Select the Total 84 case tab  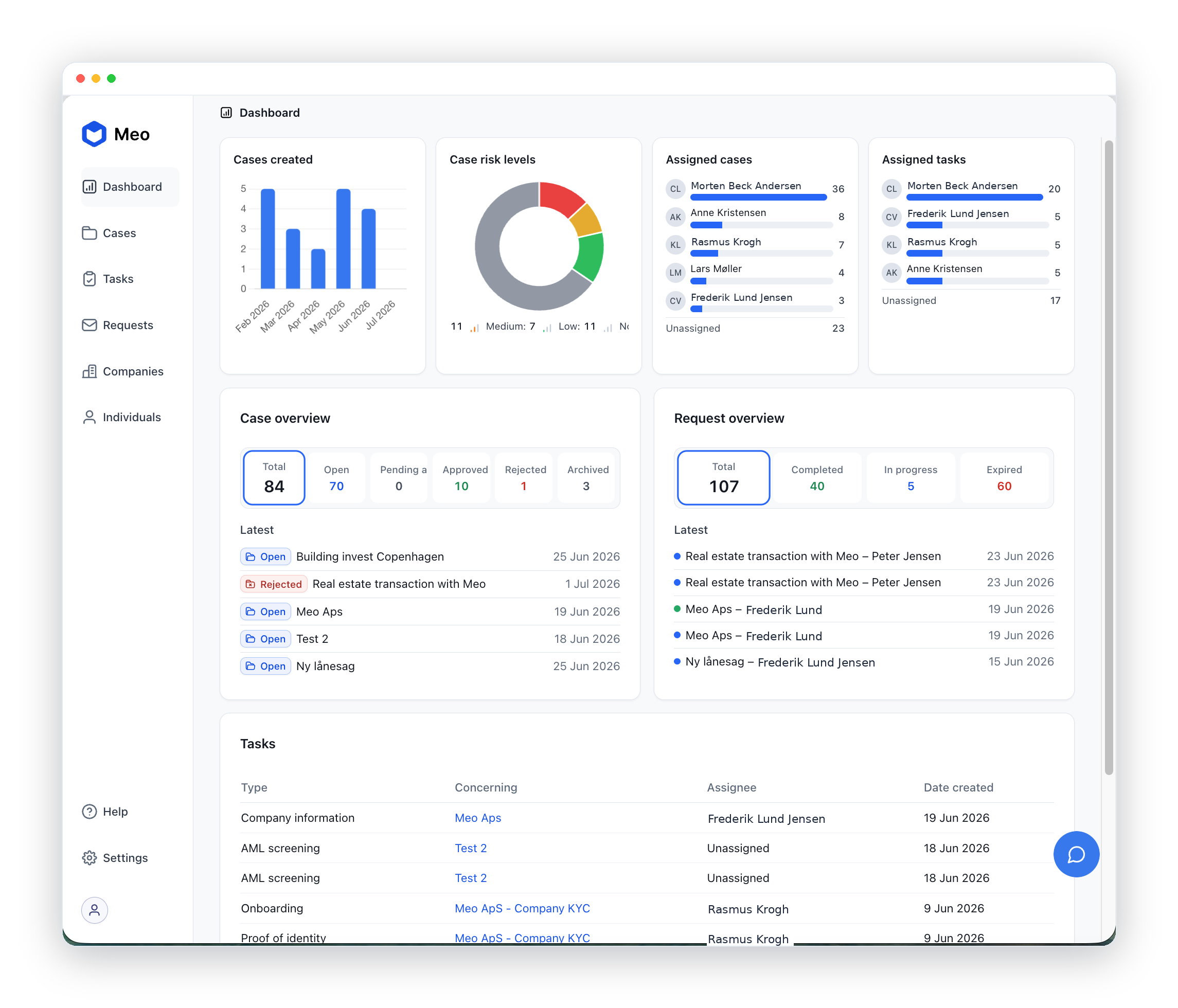[x=274, y=478]
